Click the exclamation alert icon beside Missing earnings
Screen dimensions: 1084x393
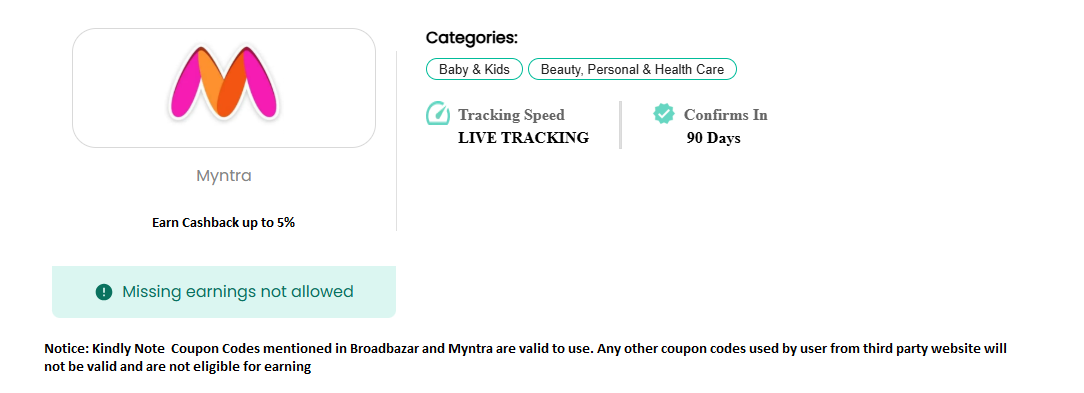(104, 292)
